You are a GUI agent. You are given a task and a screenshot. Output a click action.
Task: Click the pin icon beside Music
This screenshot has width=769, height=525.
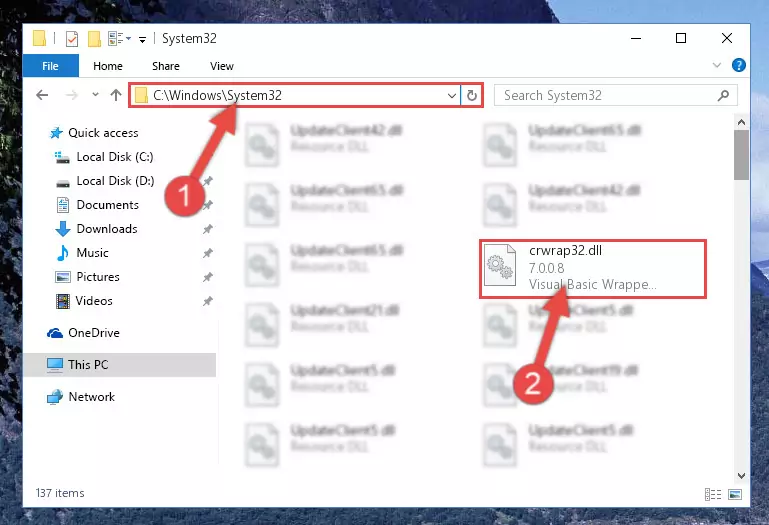click(x=208, y=253)
